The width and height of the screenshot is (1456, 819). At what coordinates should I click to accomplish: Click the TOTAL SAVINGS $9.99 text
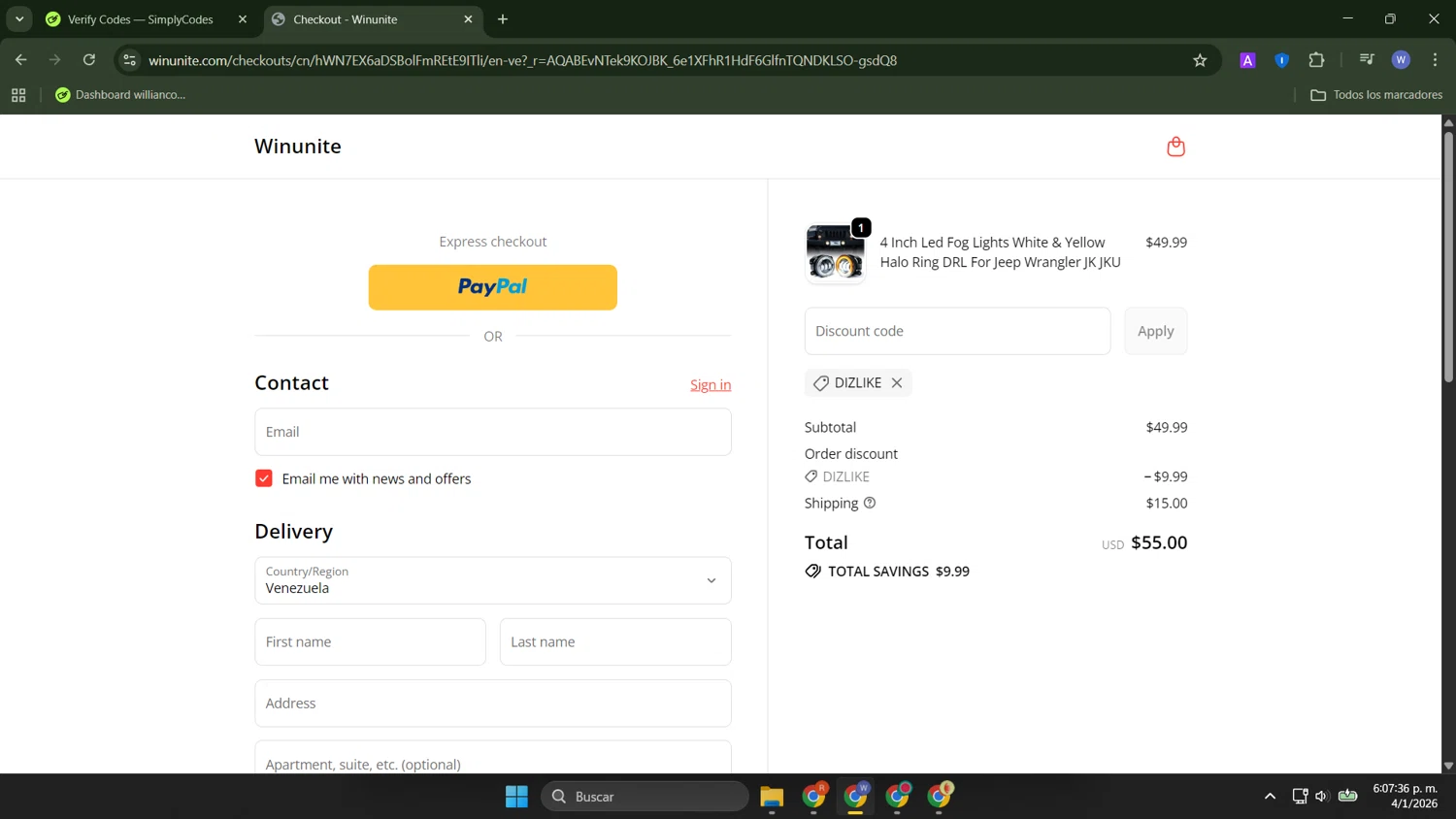(x=898, y=572)
